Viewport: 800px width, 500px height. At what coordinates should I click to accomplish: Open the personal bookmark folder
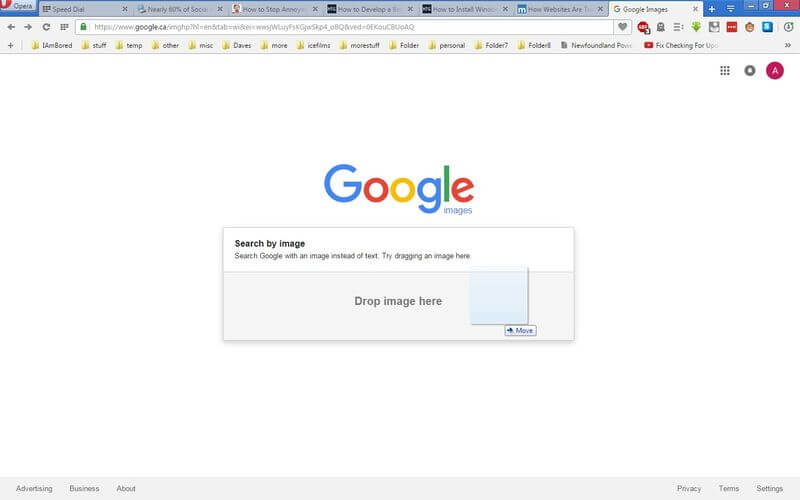click(446, 45)
